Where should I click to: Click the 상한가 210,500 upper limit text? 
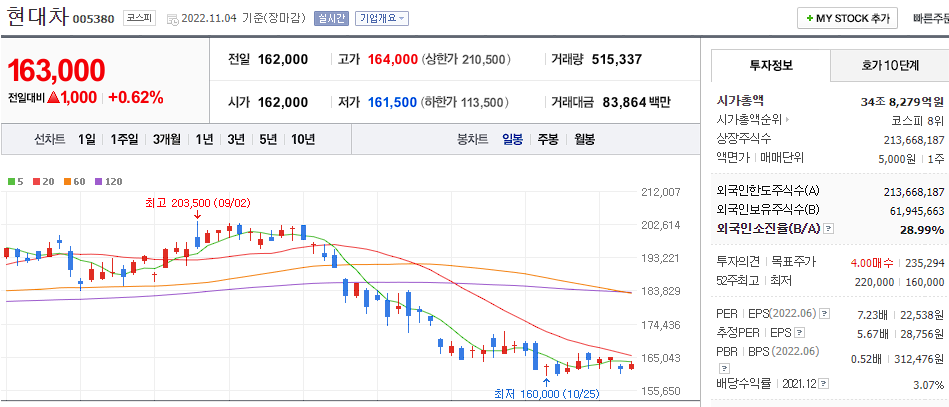[x=466, y=59]
